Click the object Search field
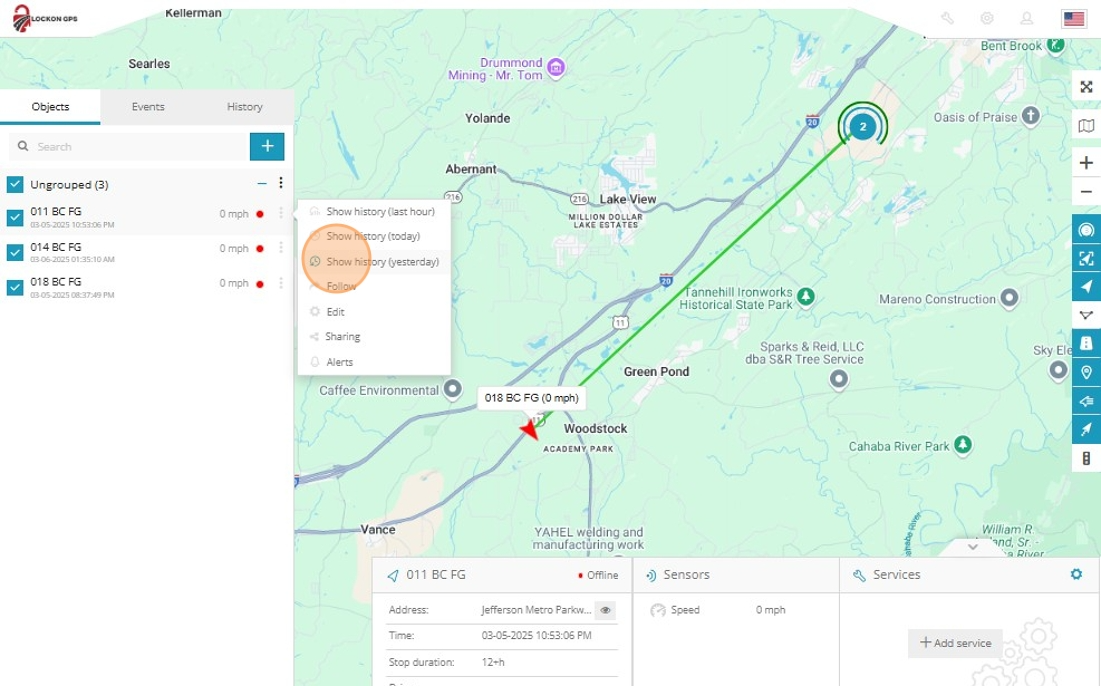The width and height of the screenshot is (1101, 686). pyautogui.click(x=129, y=147)
